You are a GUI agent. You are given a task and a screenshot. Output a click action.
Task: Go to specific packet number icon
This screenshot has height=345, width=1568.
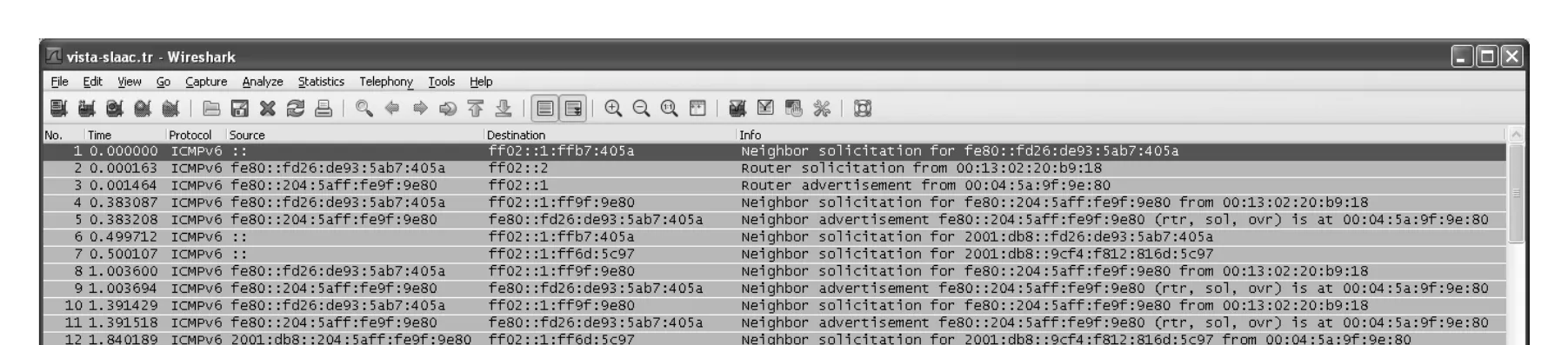point(448,109)
